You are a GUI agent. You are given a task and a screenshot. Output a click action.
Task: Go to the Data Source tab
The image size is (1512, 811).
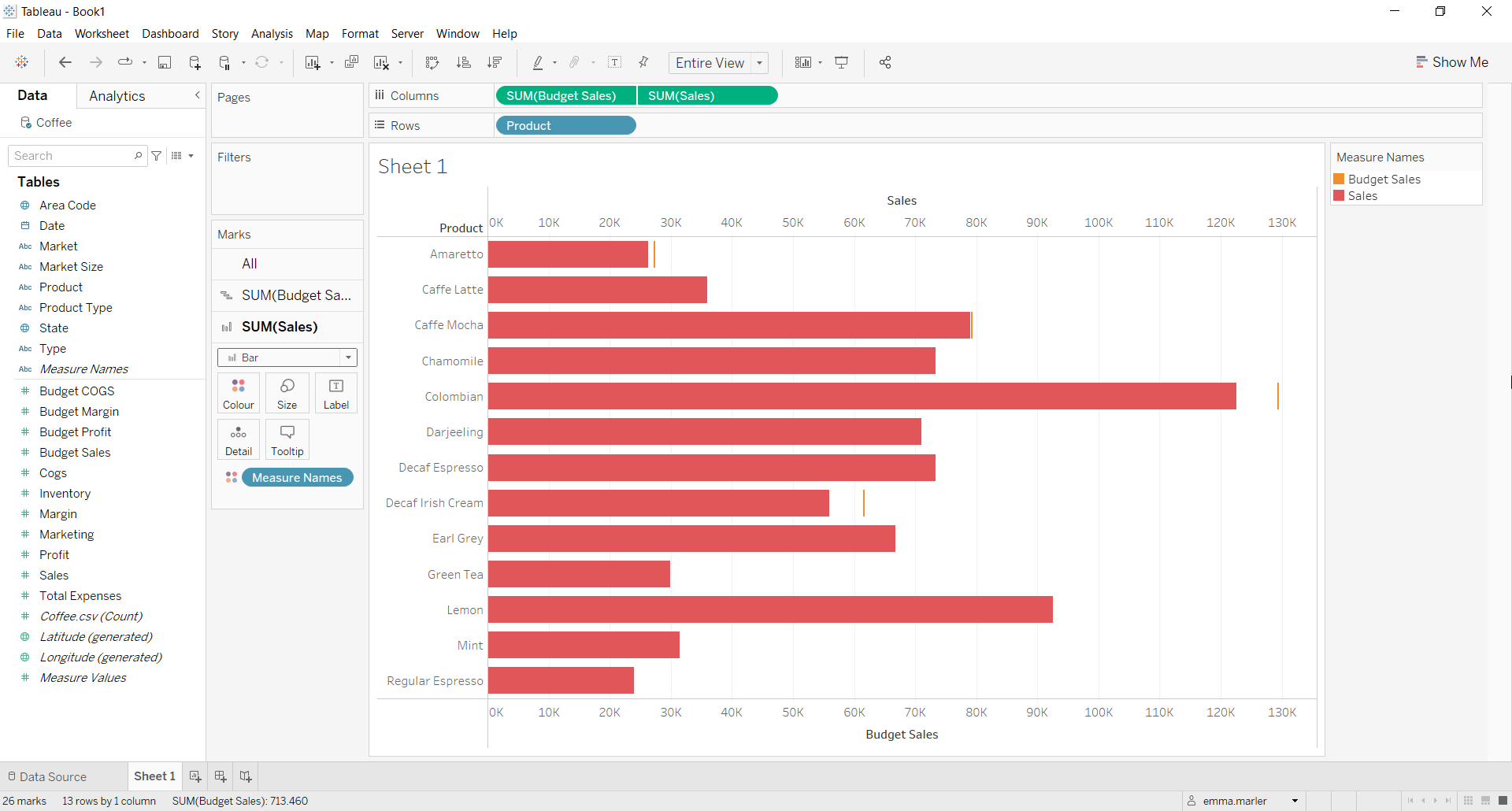(52, 776)
